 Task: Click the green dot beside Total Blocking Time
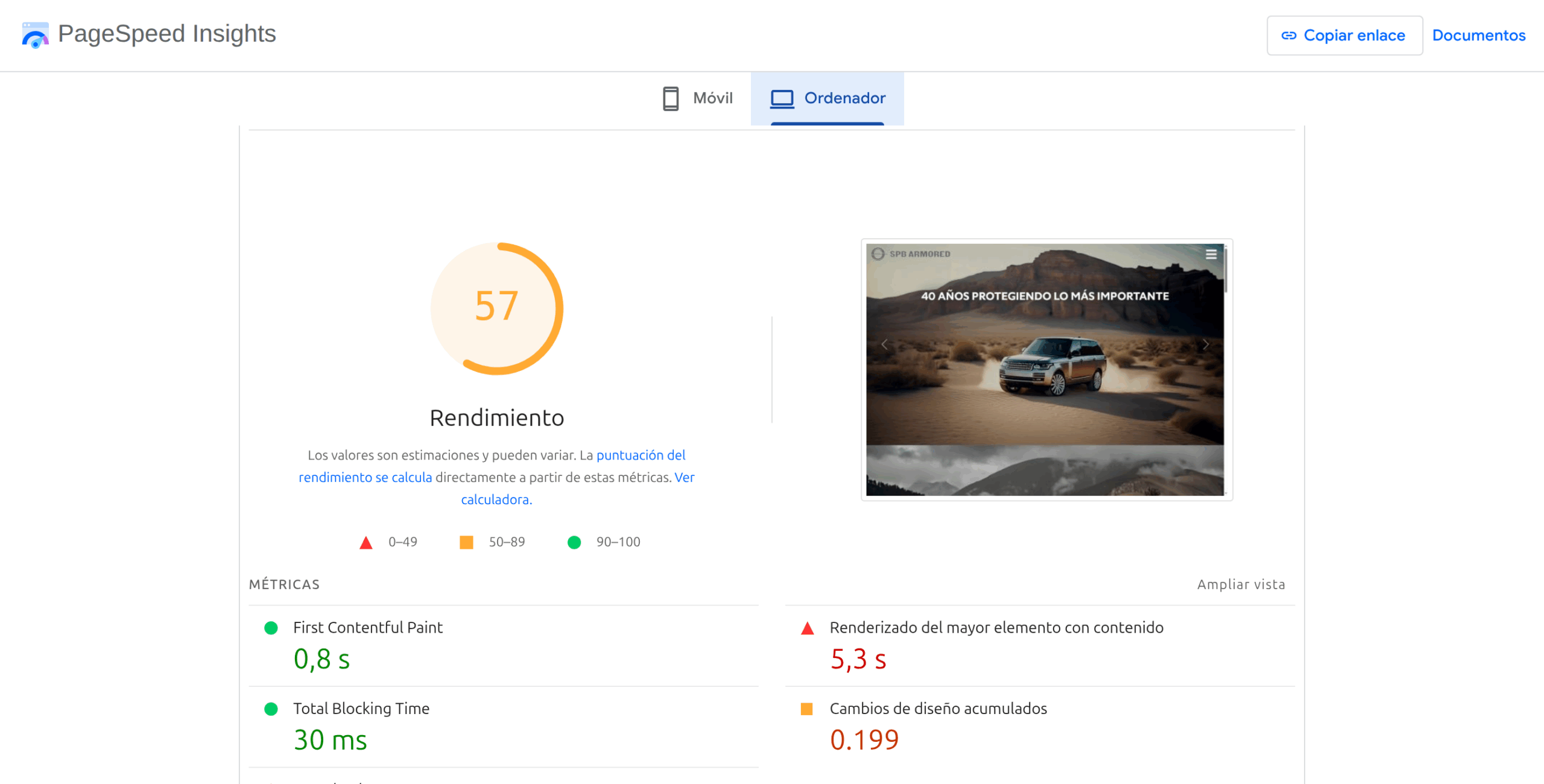pyautogui.click(x=271, y=709)
